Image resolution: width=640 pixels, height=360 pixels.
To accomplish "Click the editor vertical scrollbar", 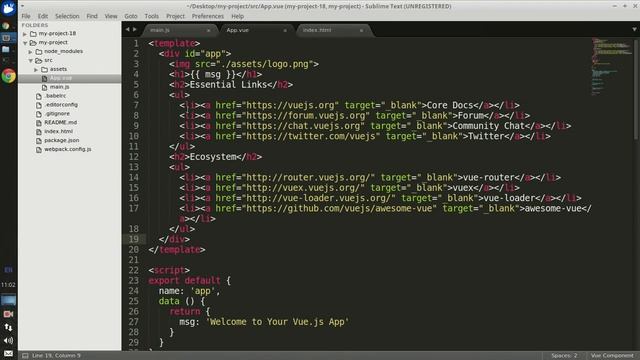I will pos(636,89).
